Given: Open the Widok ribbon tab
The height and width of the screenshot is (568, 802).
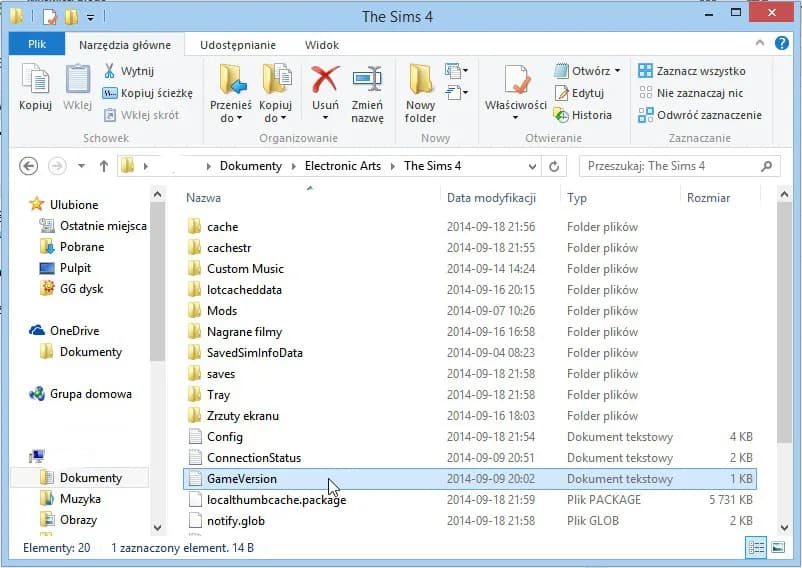Looking at the screenshot, I should (321, 45).
